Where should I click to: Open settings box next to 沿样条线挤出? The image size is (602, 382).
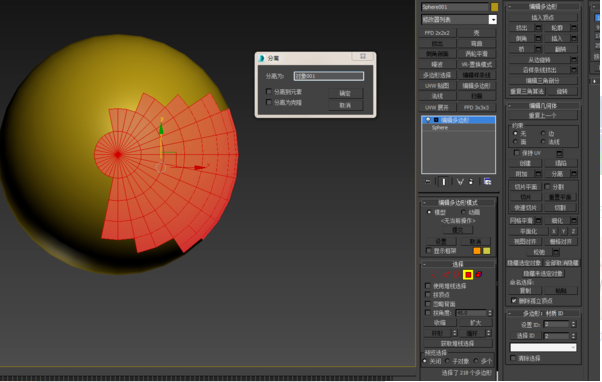pyautogui.click(x=574, y=70)
